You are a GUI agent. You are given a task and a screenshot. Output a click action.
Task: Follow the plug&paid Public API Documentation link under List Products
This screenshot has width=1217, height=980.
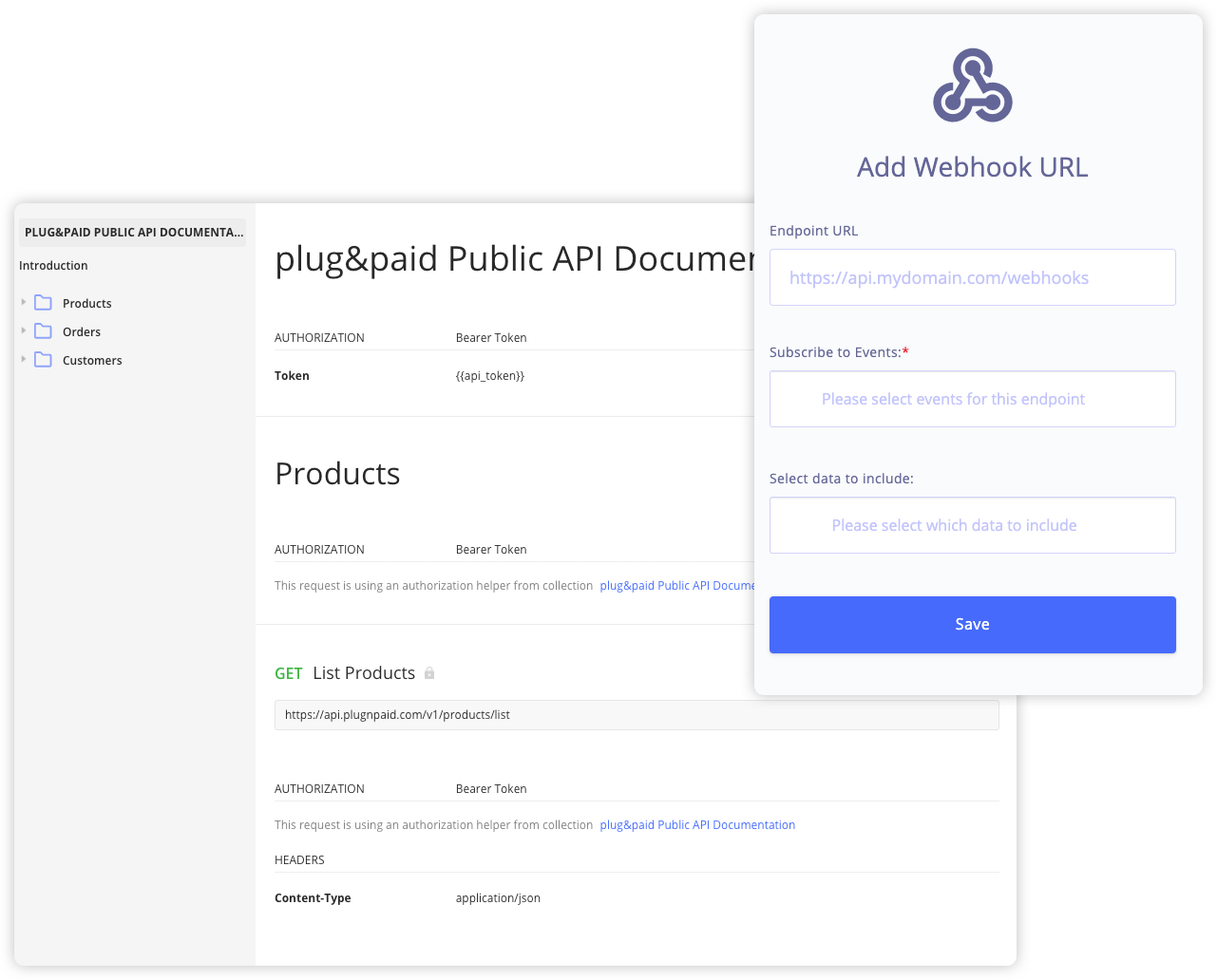[x=697, y=825]
